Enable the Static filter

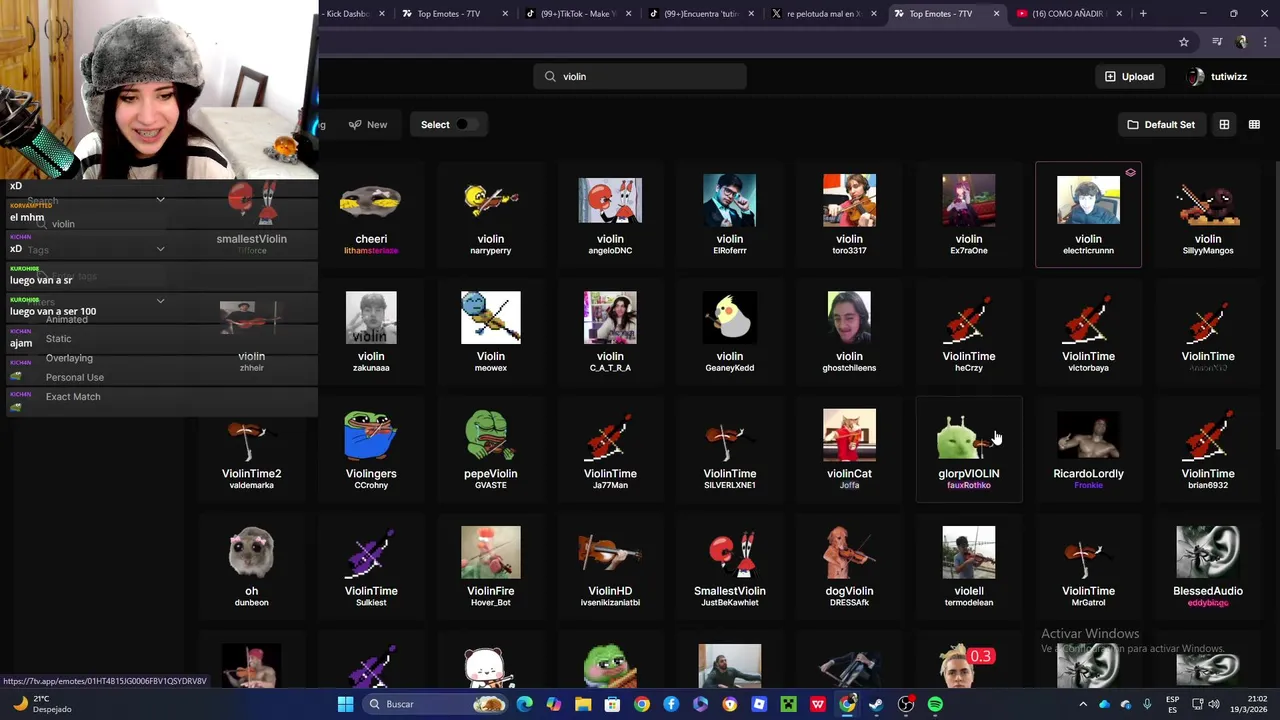[x=58, y=338]
